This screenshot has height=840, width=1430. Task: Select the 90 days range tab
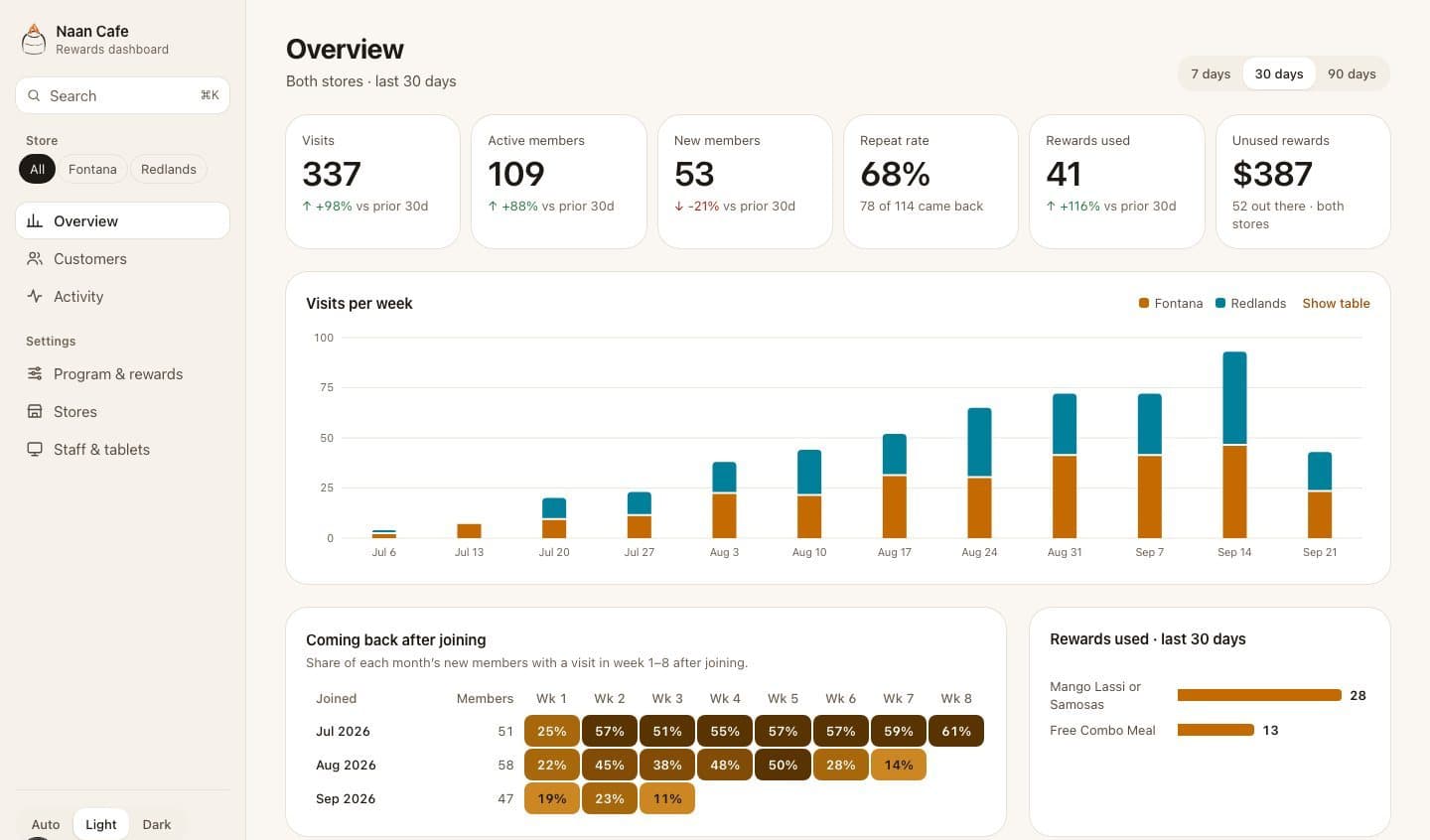[x=1352, y=73]
